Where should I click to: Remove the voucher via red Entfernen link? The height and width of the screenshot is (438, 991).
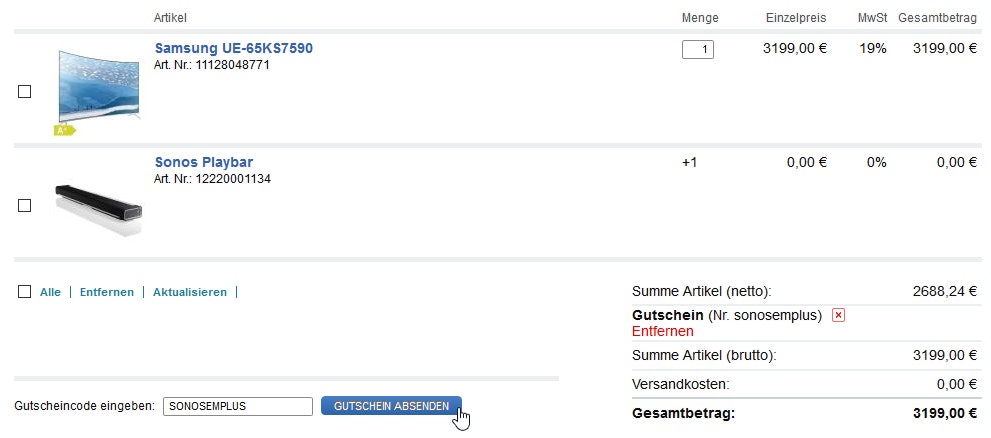(662, 331)
